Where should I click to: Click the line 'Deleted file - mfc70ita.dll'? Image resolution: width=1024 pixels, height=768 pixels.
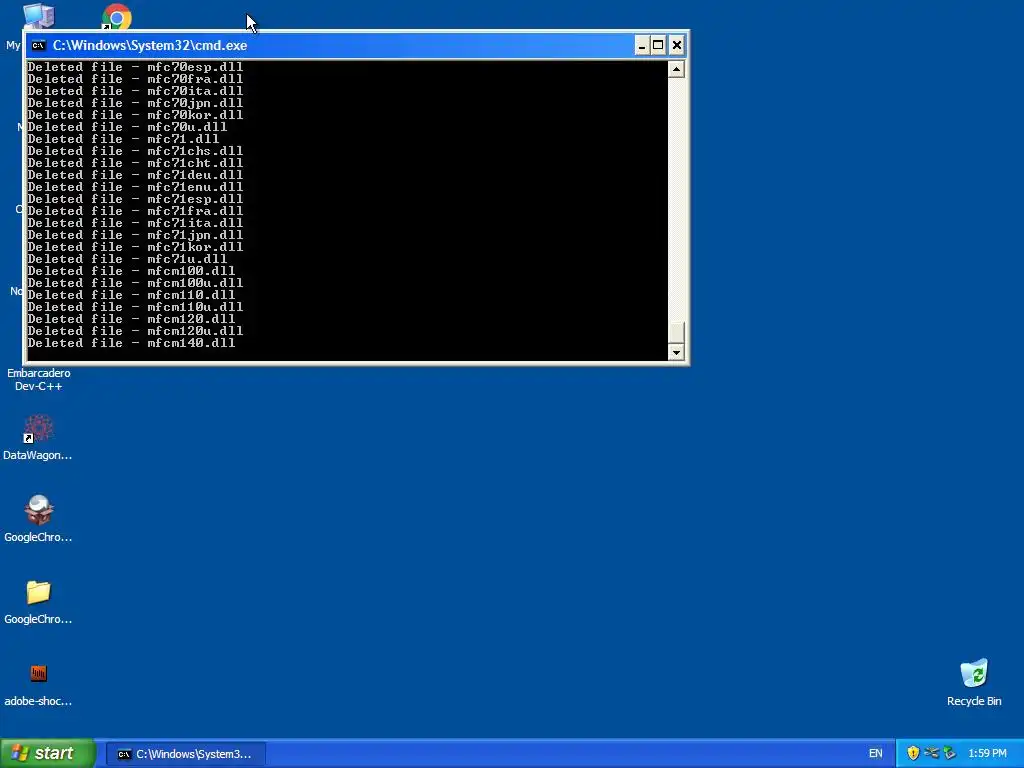[135, 91]
